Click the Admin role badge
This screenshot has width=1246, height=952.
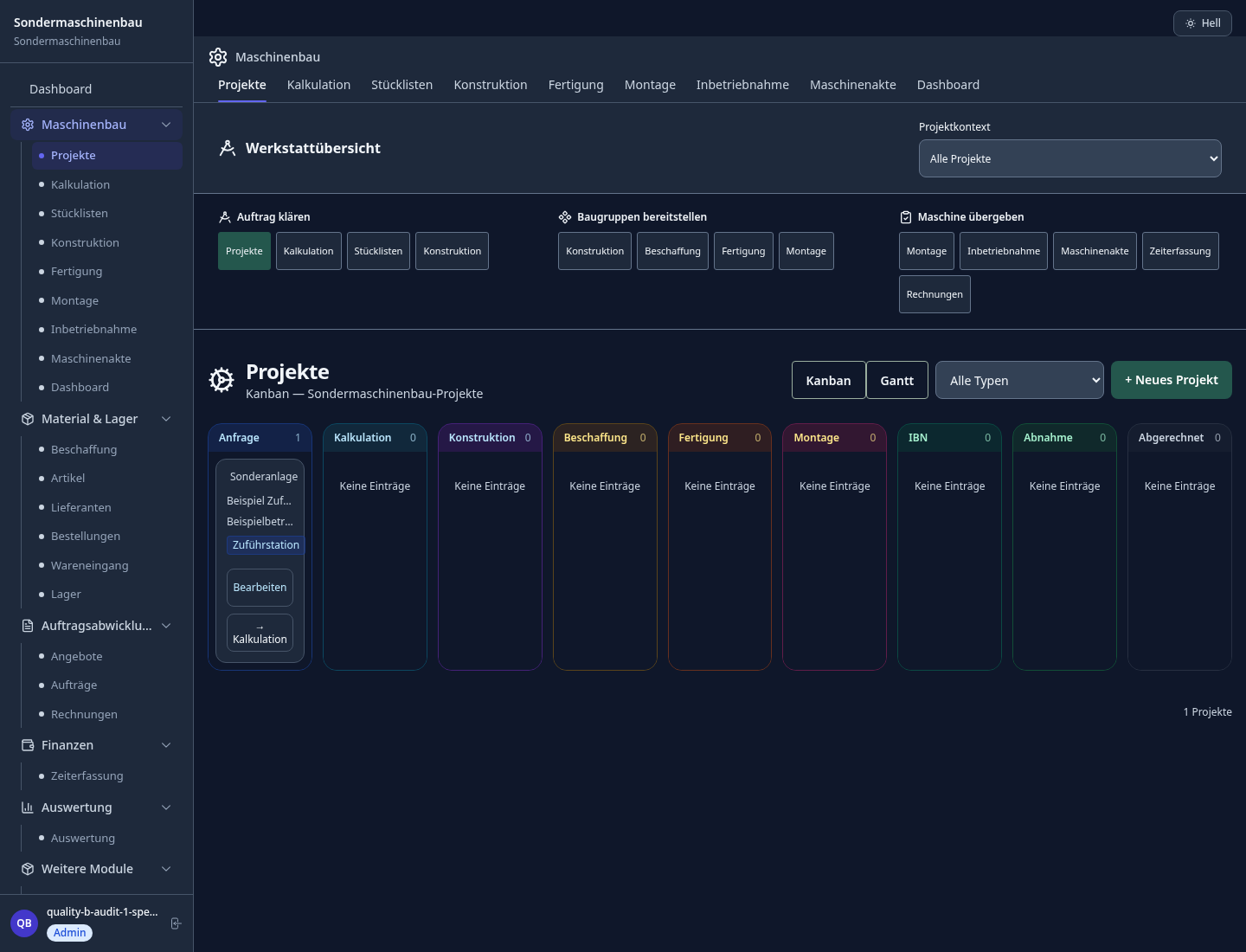(70, 933)
